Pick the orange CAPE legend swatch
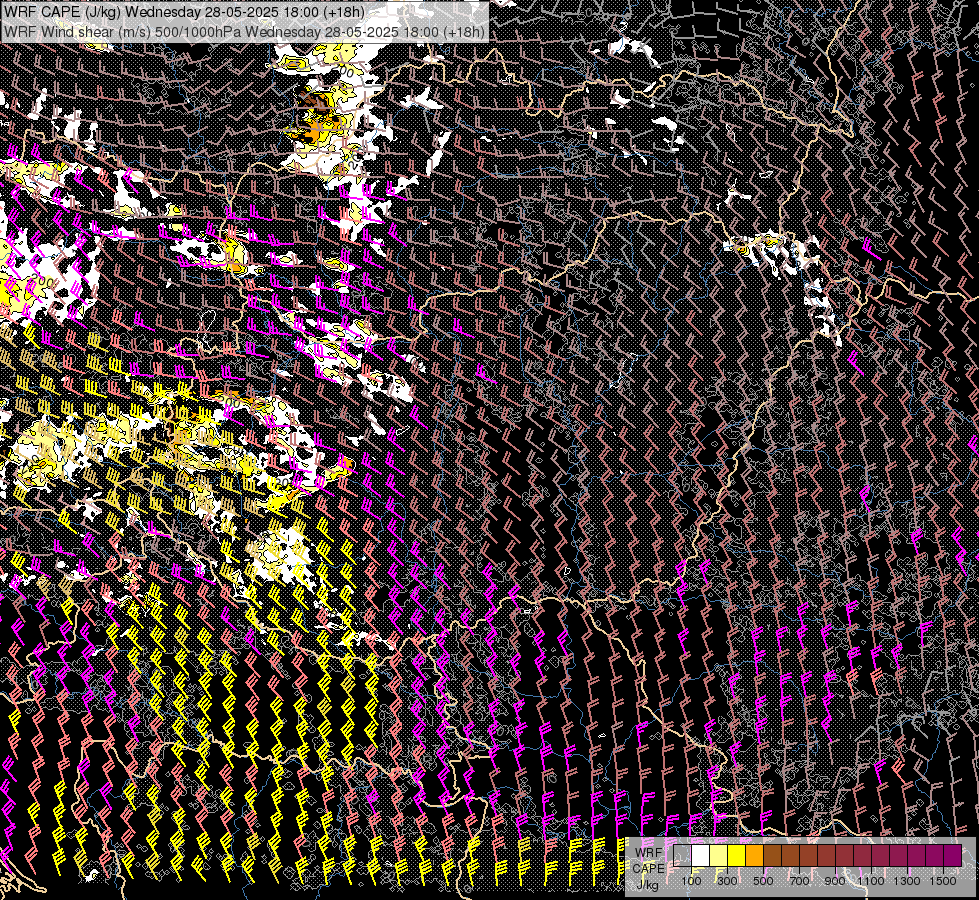979x900 pixels. click(754, 855)
